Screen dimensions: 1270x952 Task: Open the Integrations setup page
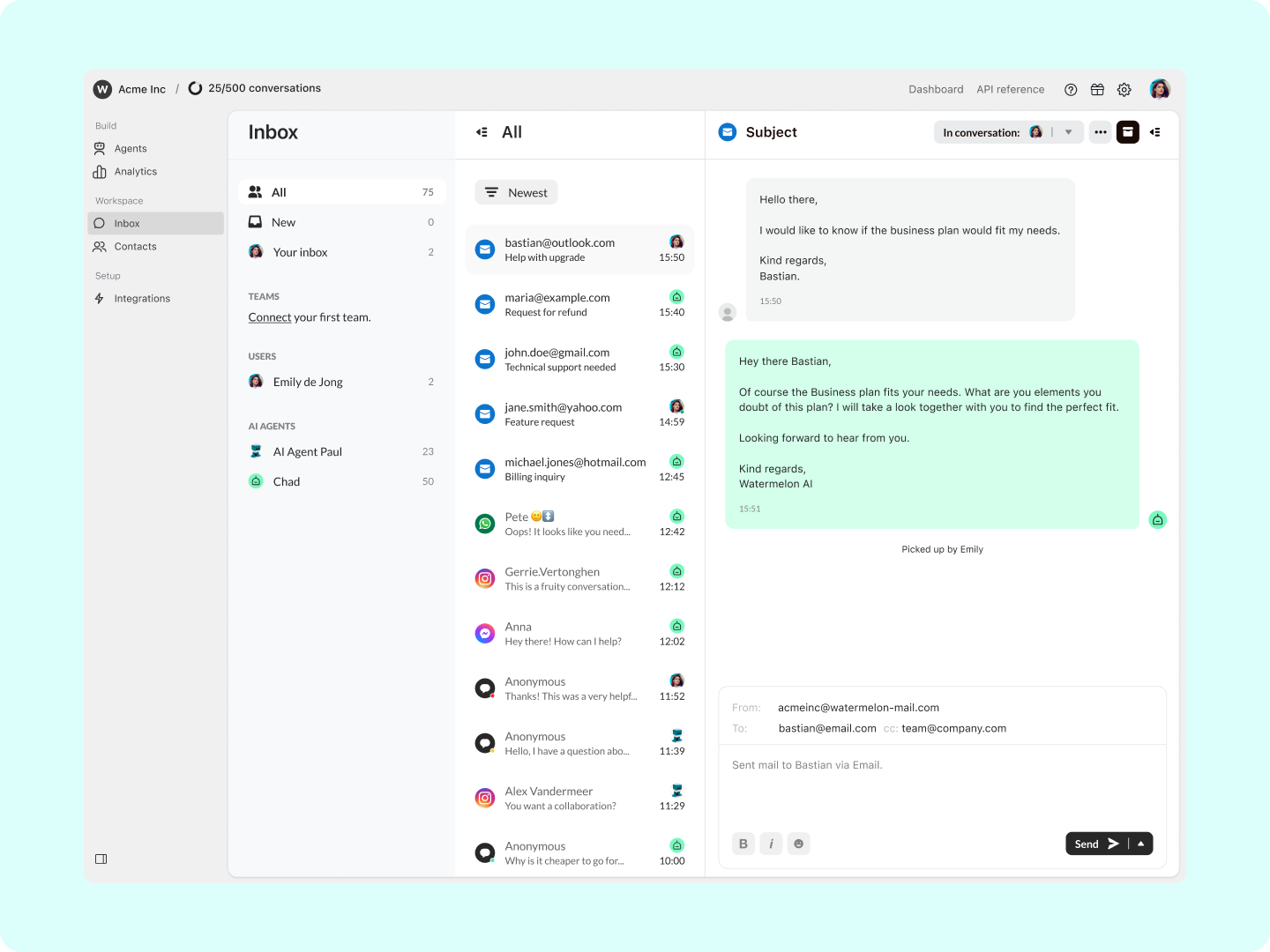[141, 298]
